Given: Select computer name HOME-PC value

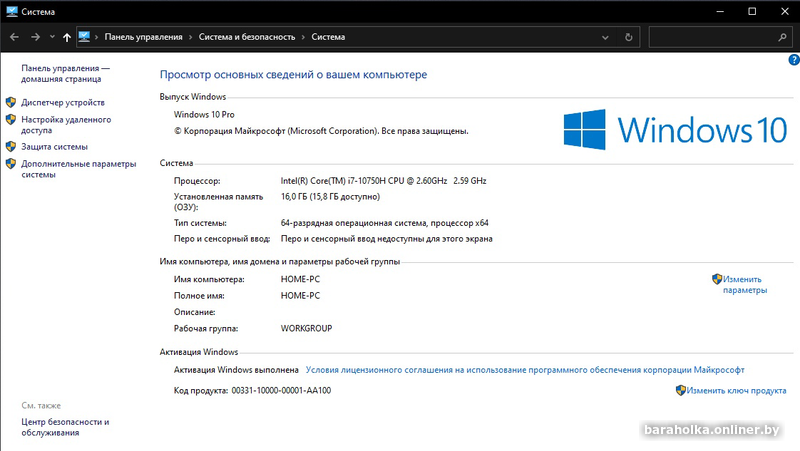Looking at the screenshot, I should (x=300, y=280).
